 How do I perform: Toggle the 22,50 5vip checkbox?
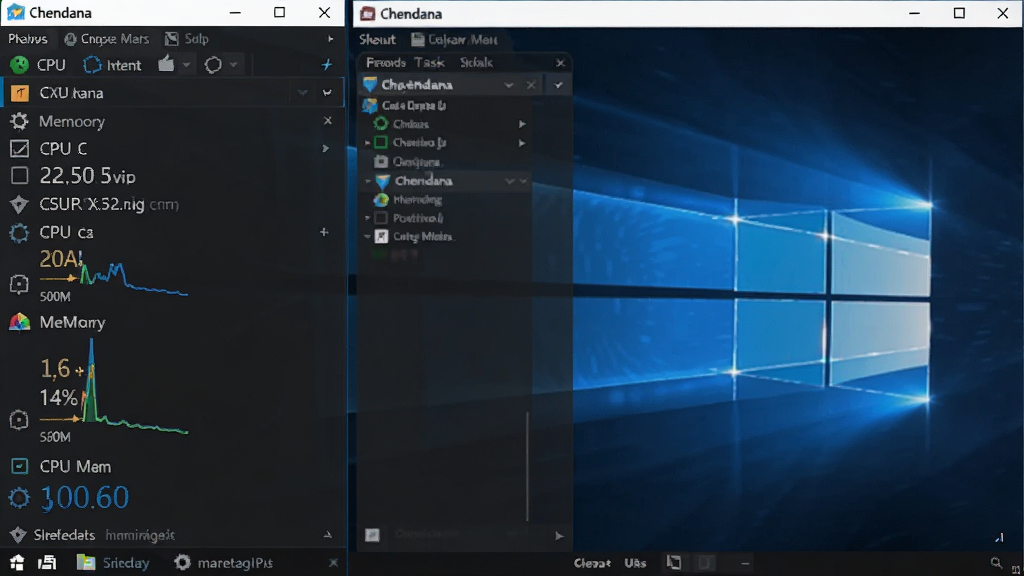(20, 176)
